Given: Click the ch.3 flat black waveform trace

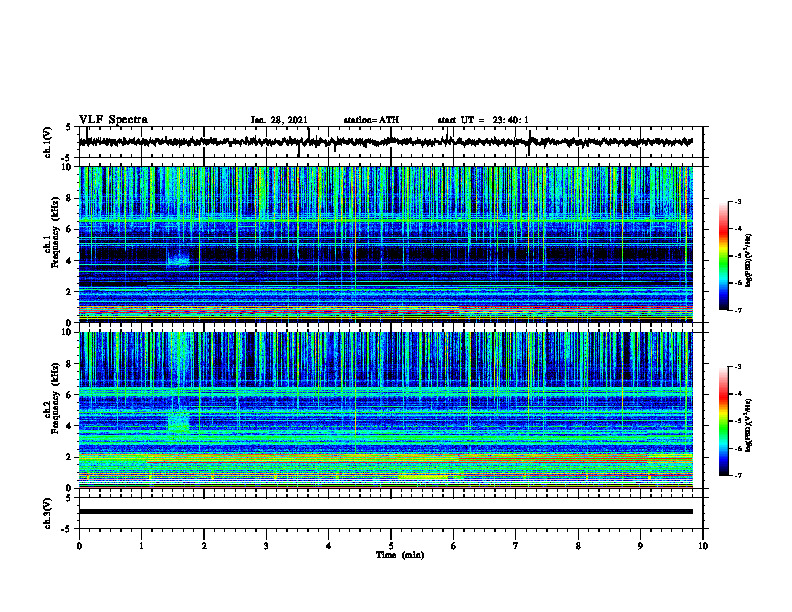Looking at the screenshot, I should tap(386, 512).
